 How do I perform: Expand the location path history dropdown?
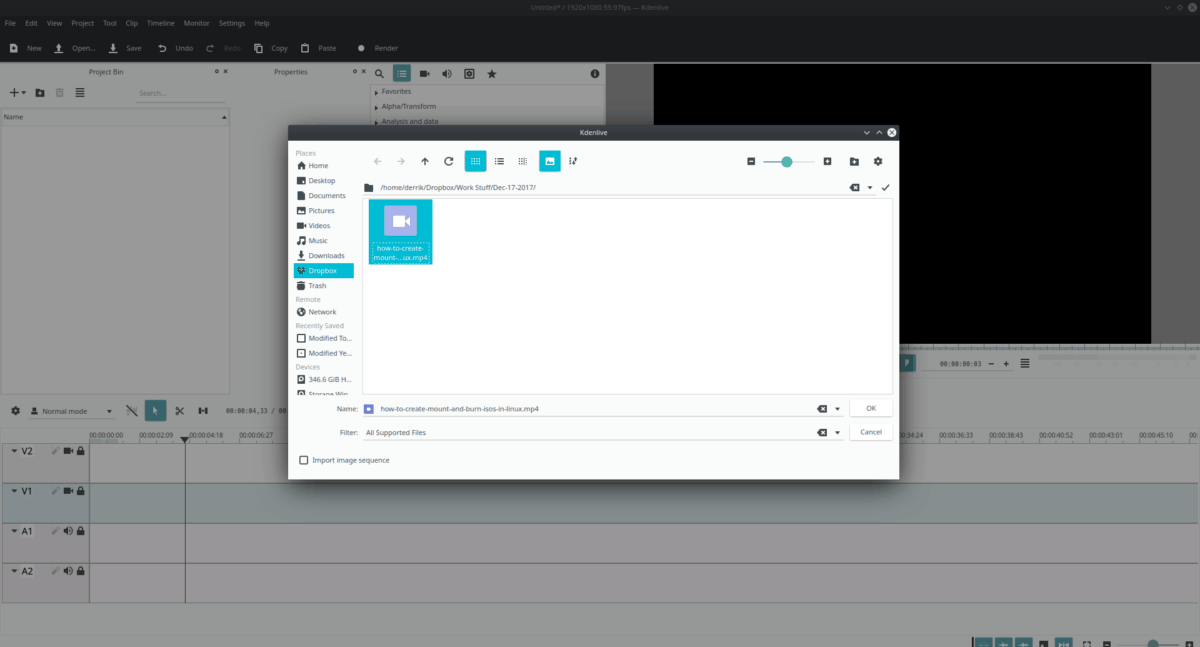(x=870, y=187)
